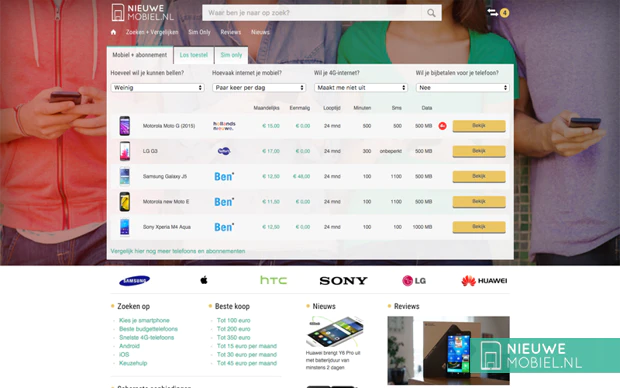Click the Huawei brand logo
This screenshot has height=388, width=620.
[x=484, y=280]
